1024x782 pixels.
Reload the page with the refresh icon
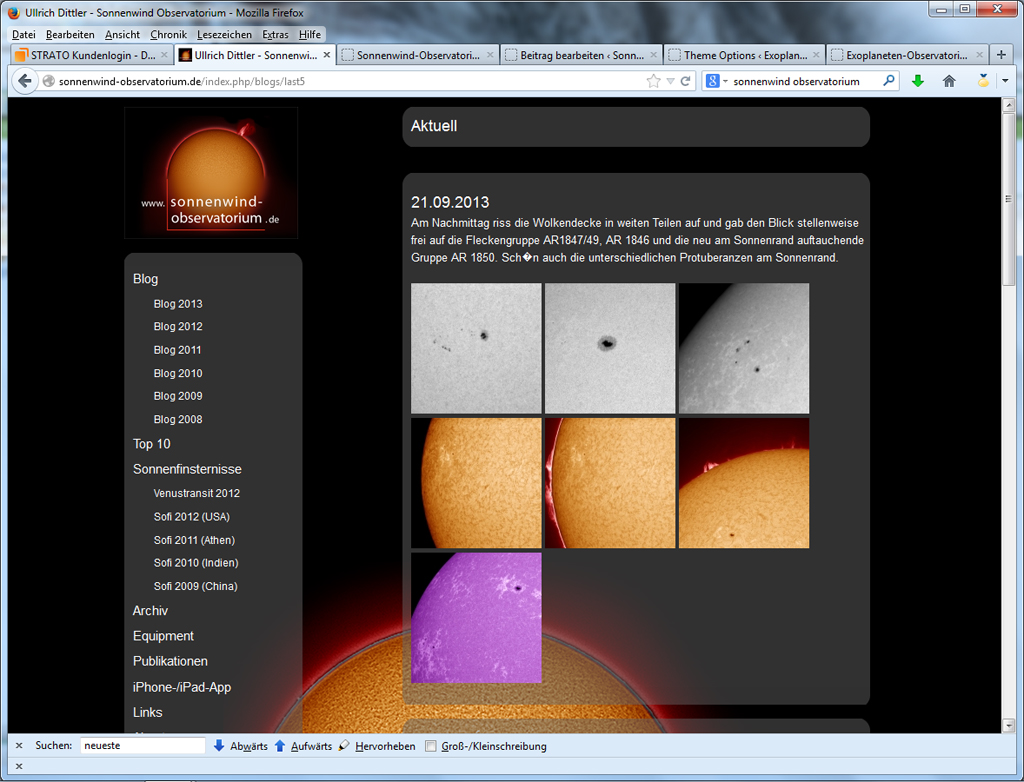click(x=685, y=81)
